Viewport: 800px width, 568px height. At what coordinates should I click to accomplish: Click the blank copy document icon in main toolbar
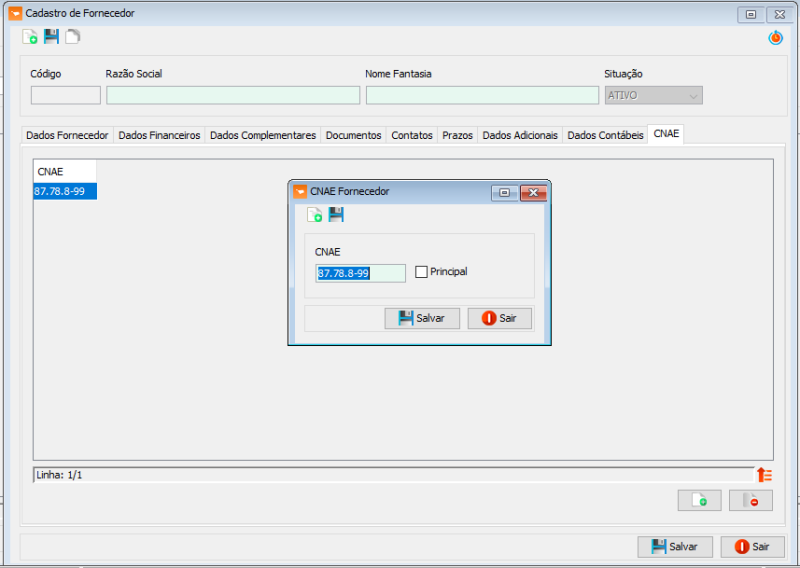[x=72, y=37]
